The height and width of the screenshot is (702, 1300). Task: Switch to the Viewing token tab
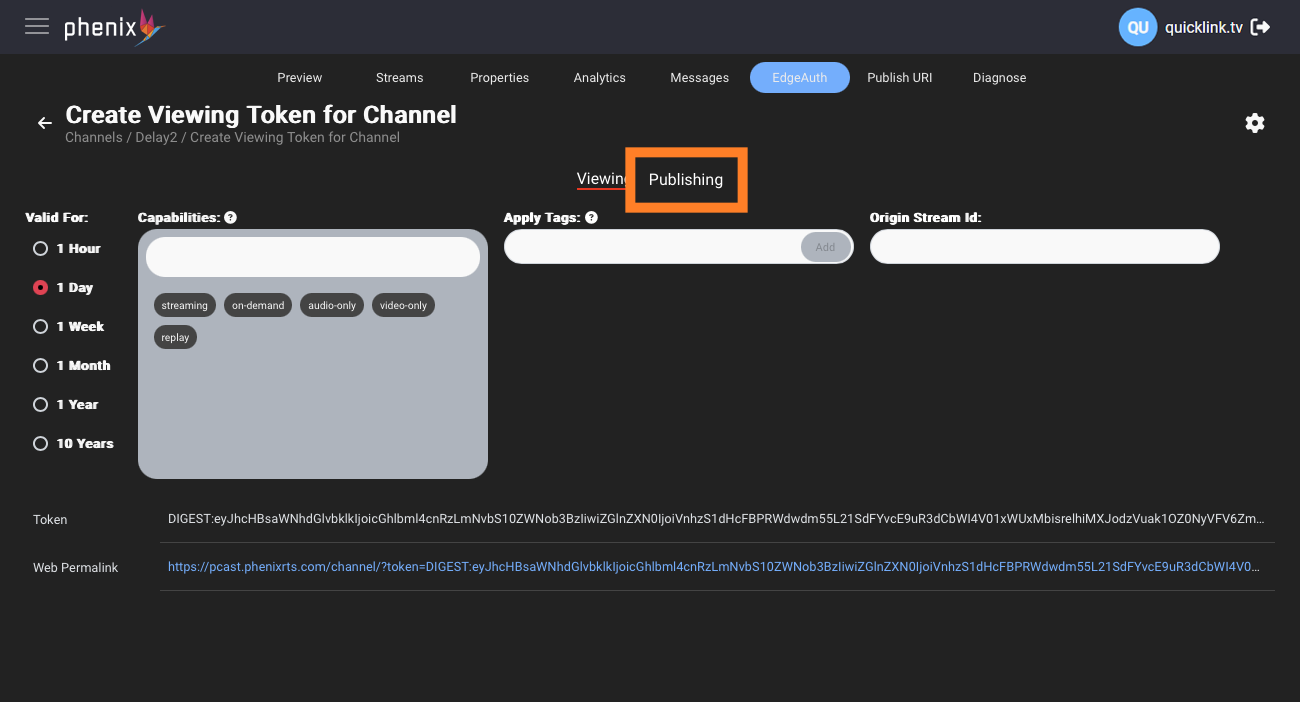(602, 179)
